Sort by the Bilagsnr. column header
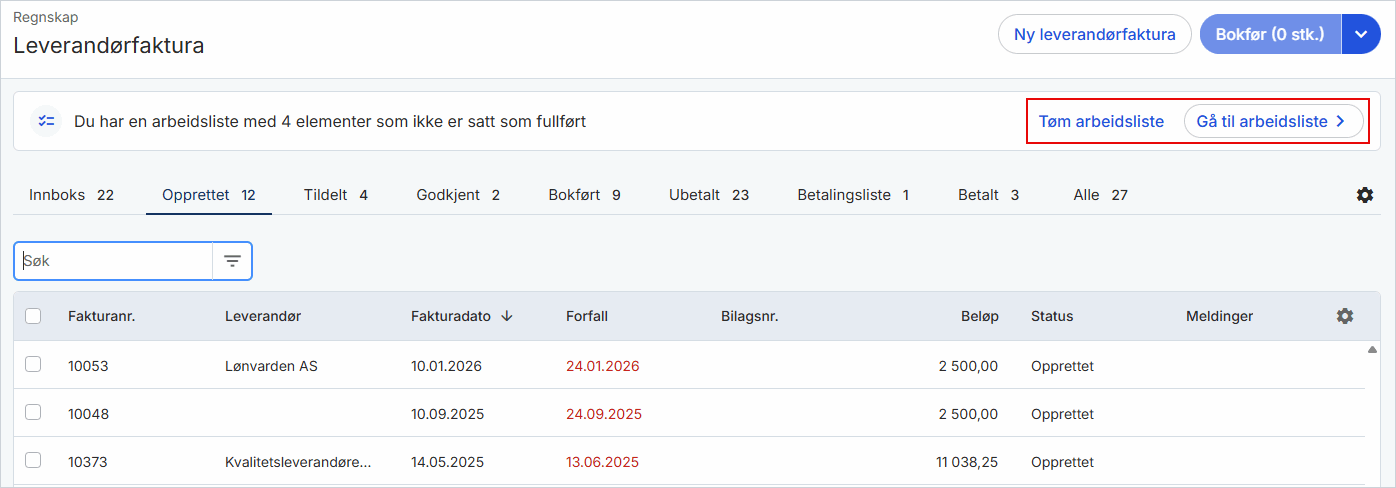1396x488 pixels. click(750, 316)
